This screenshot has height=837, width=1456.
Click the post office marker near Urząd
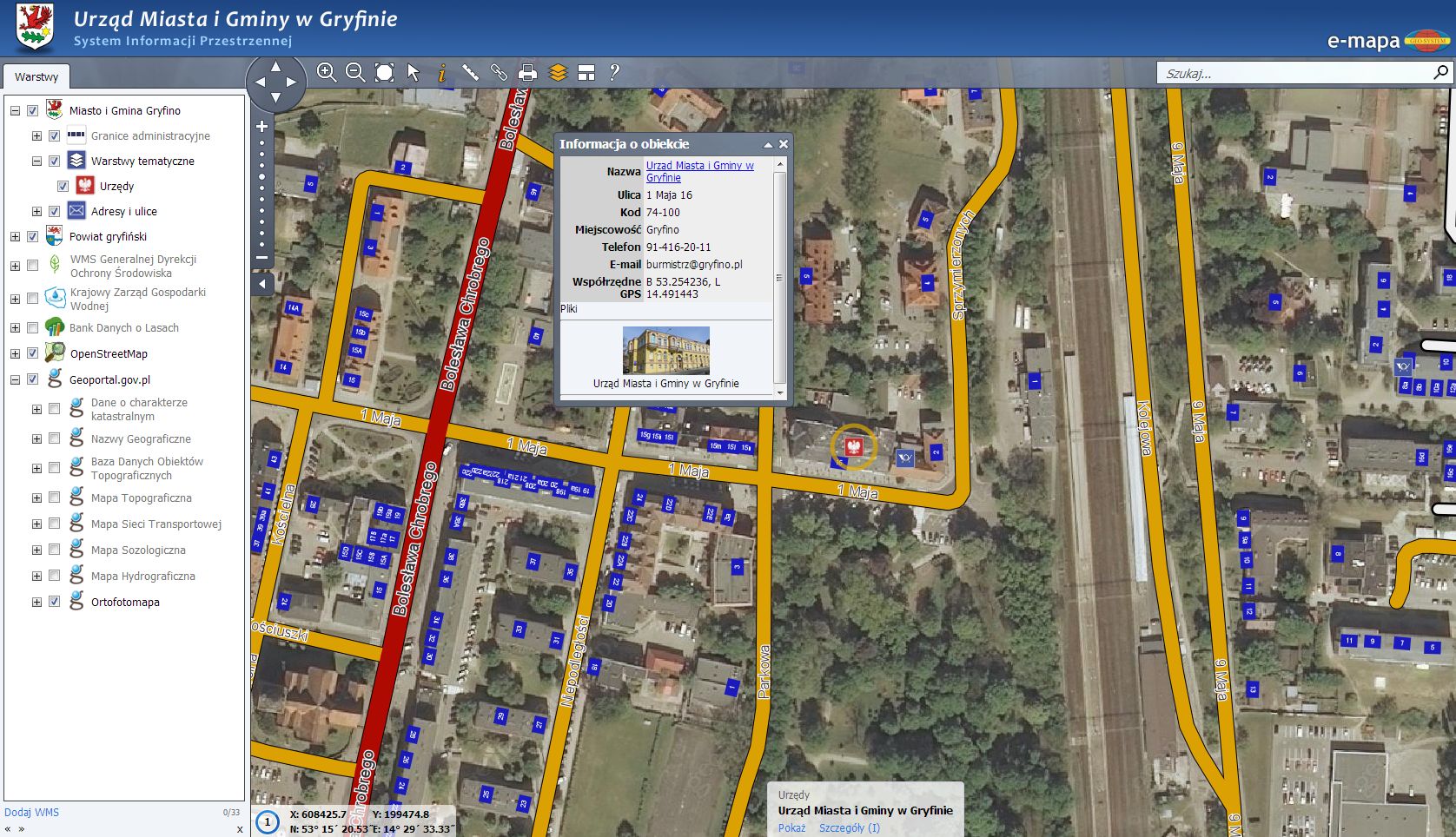(904, 458)
